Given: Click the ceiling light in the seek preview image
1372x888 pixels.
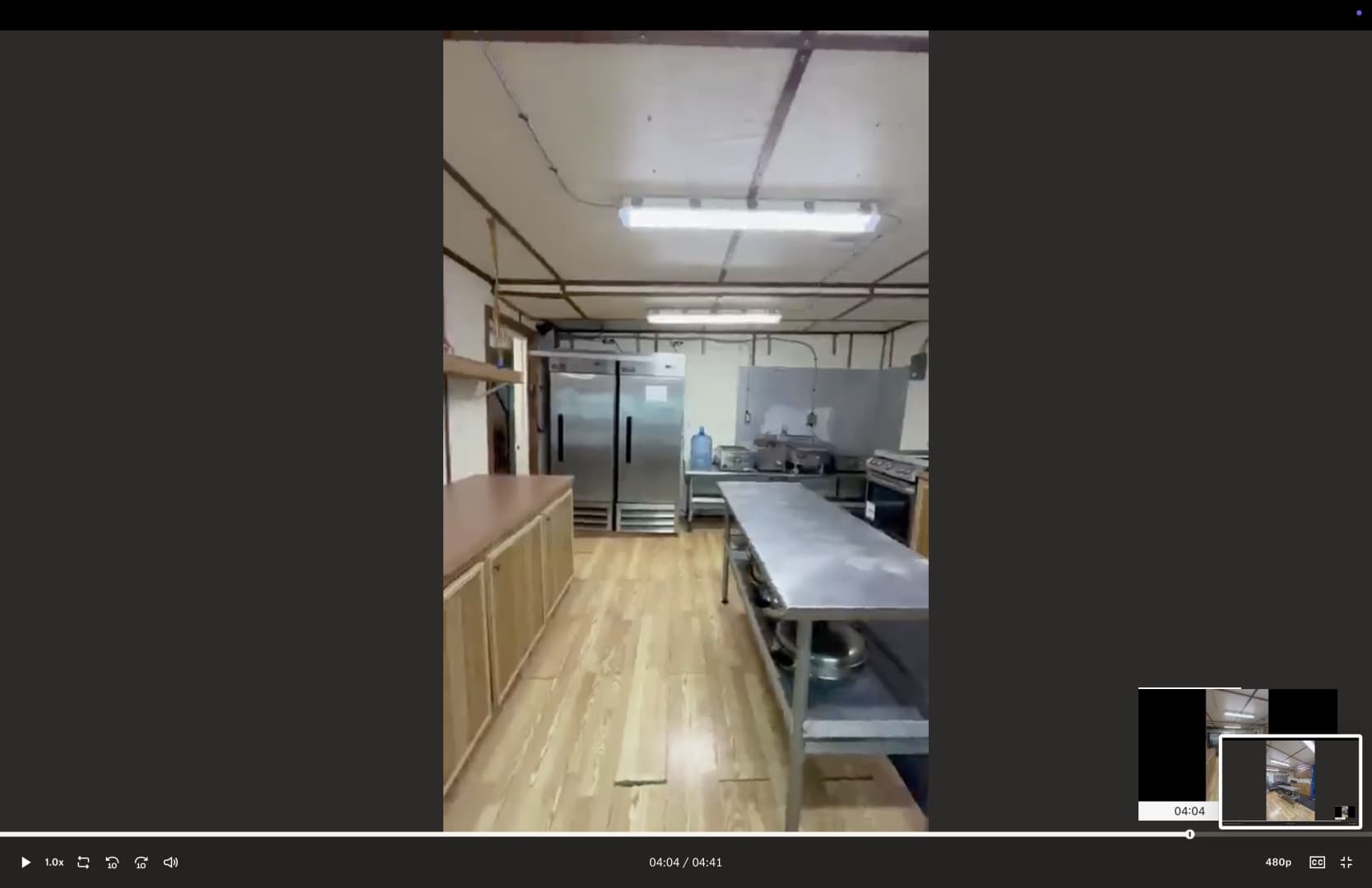Looking at the screenshot, I should pos(1238,714).
